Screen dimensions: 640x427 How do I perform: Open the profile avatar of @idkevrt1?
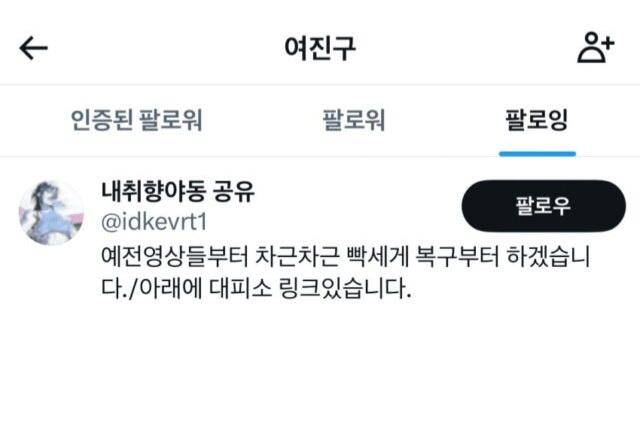[x=51, y=213]
